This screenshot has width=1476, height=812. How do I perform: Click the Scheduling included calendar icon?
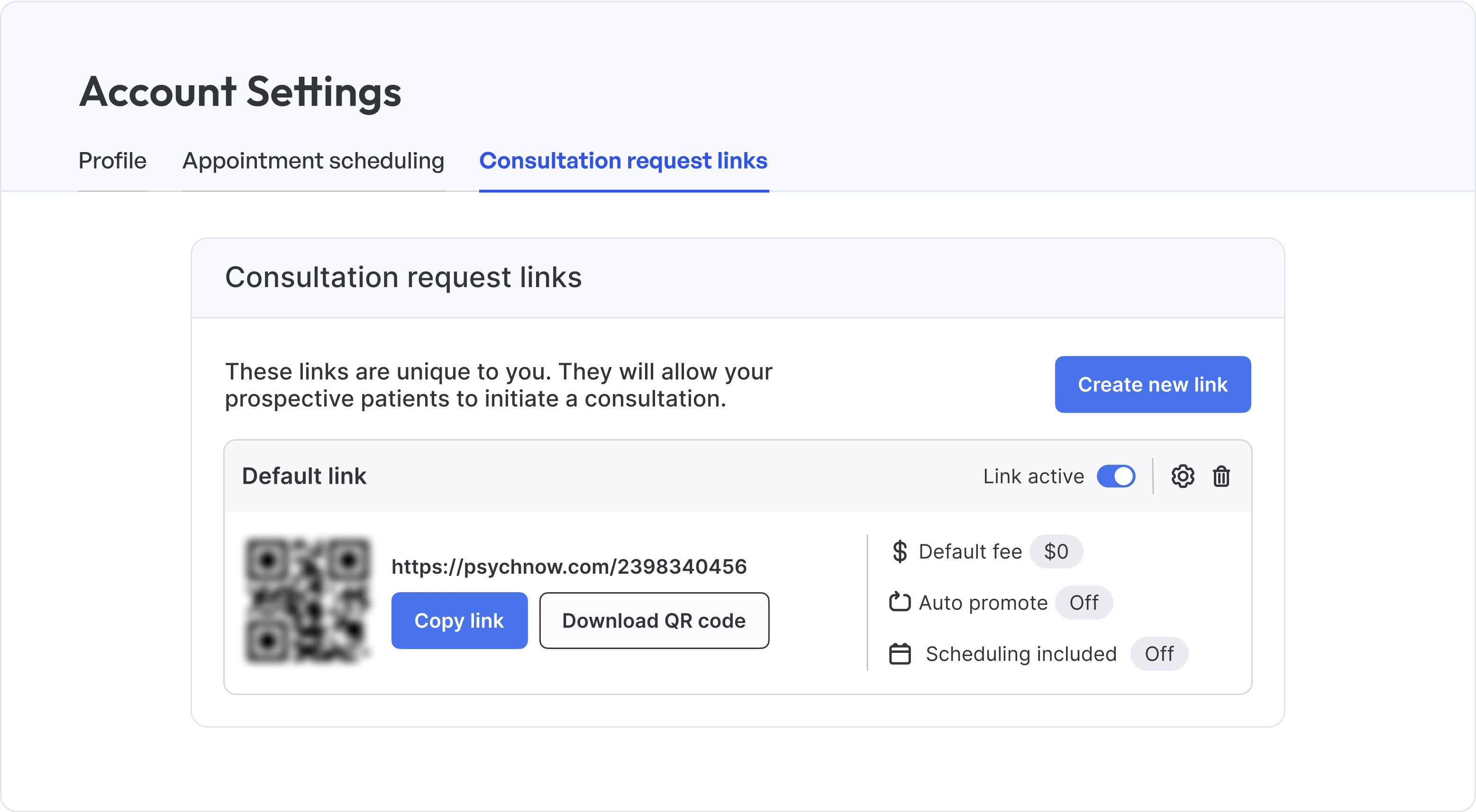tap(900, 654)
